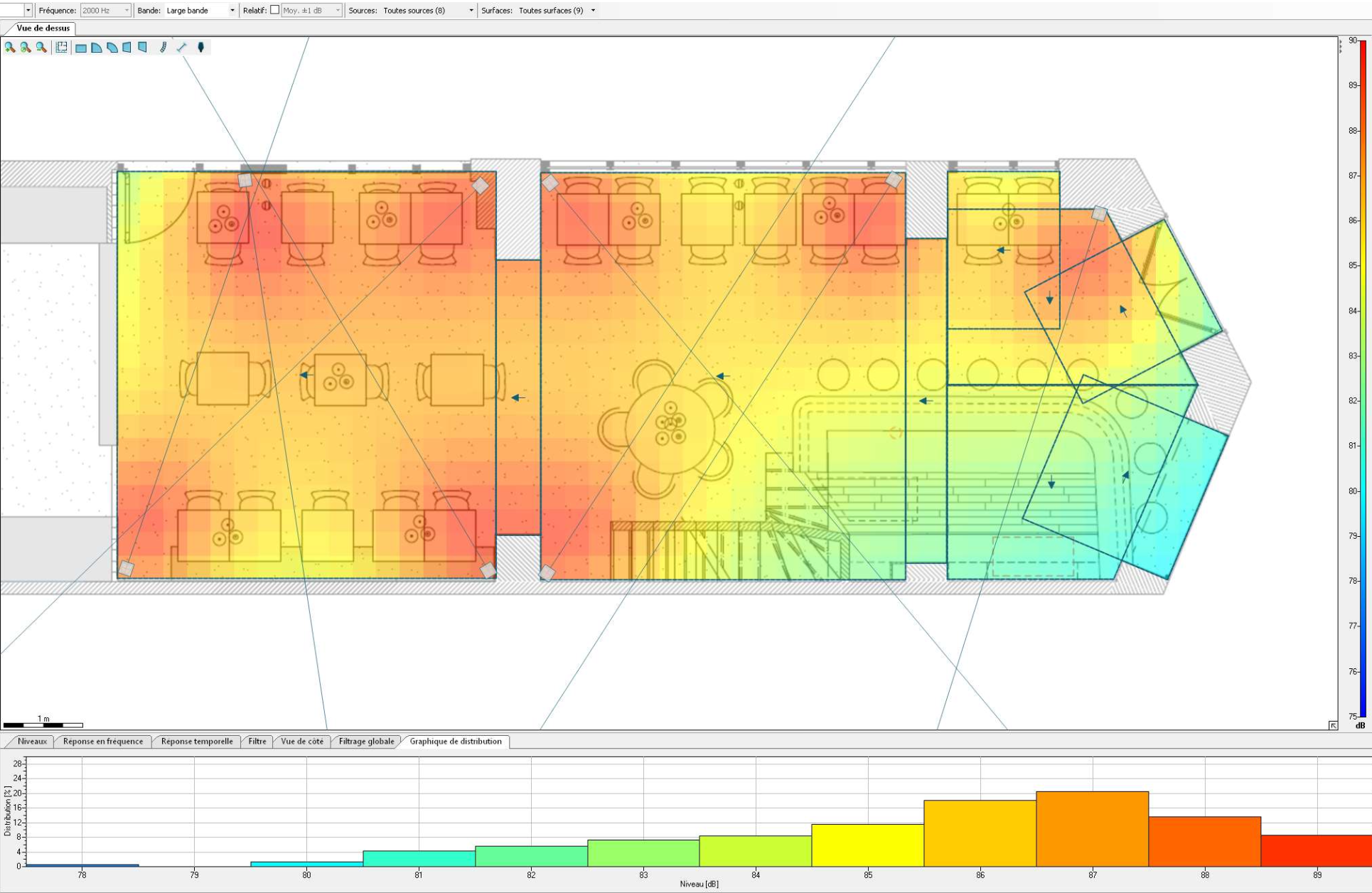Select the right-tapered trapezoid surface tool
The height and width of the screenshot is (893, 1372).
[x=143, y=48]
